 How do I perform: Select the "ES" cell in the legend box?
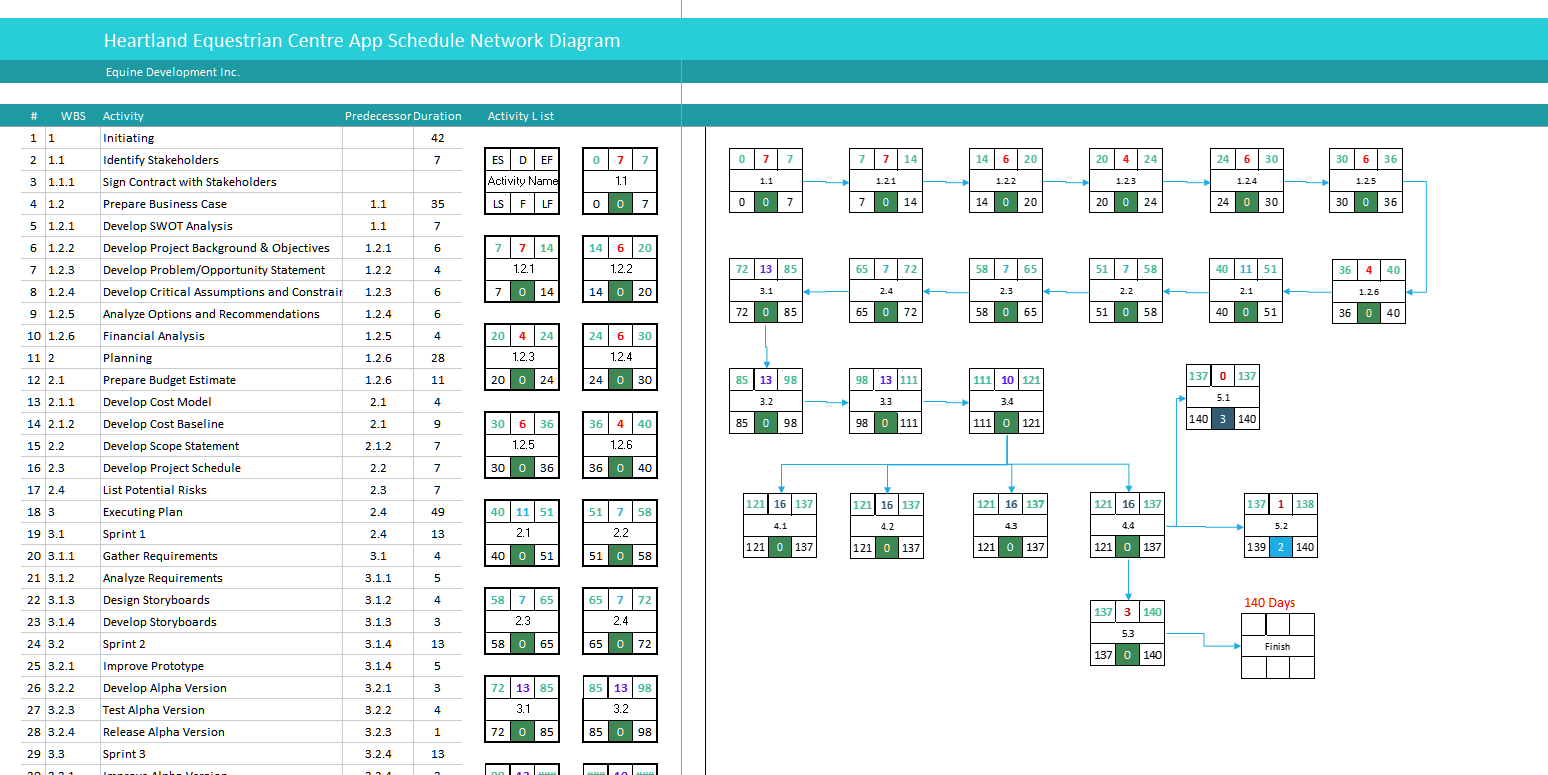[x=497, y=160]
